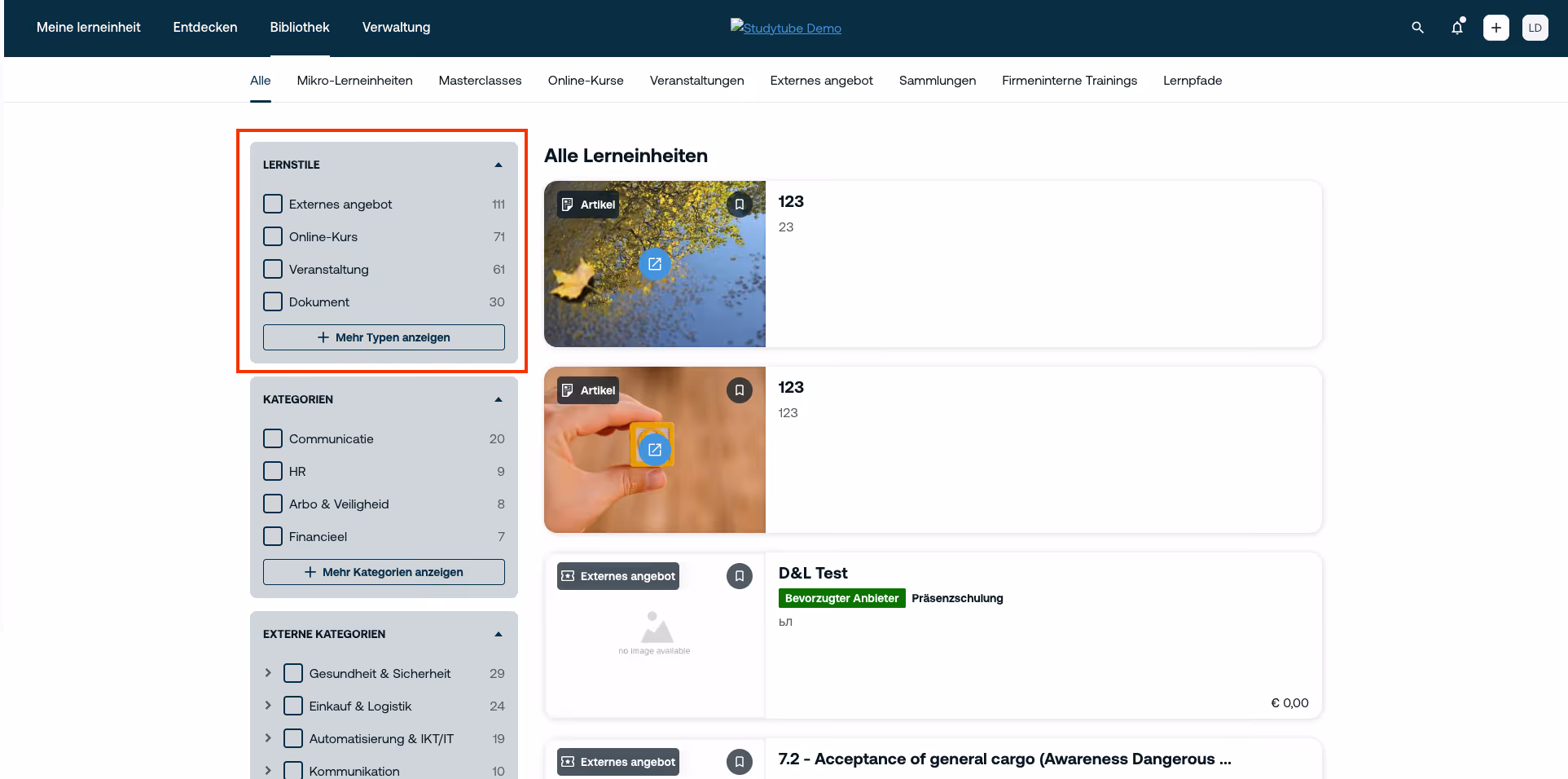Click the Artikel badge on first card
Screen dimensions: 1568x779
[x=588, y=205]
